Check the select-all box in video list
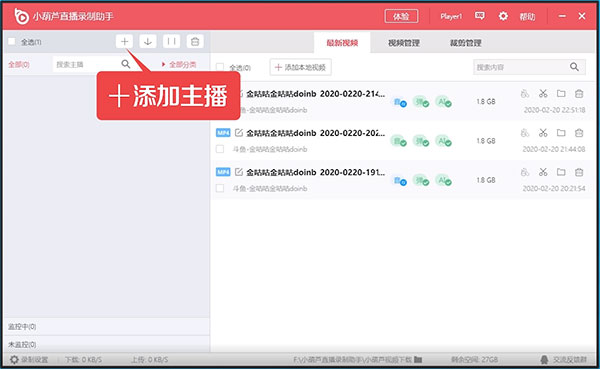Viewport: 600px width, 369px height. [220, 67]
